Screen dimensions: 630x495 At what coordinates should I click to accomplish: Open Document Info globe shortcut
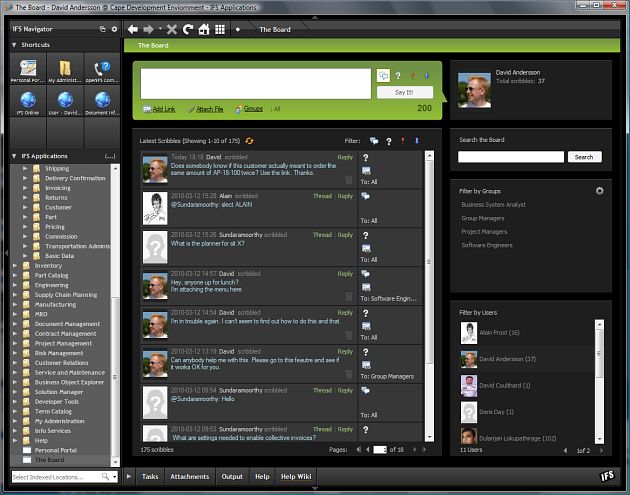coord(102,102)
